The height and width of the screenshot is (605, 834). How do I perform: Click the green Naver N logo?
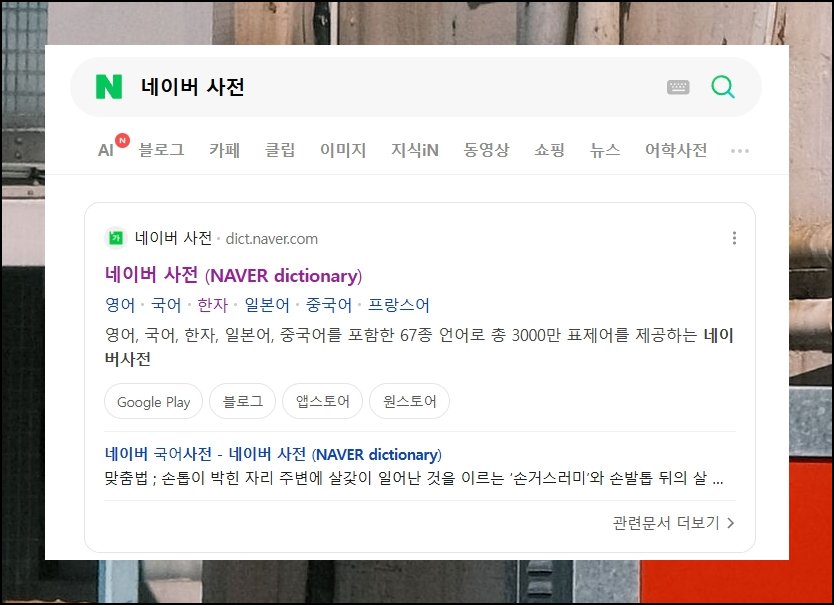pyautogui.click(x=109, y=87)
